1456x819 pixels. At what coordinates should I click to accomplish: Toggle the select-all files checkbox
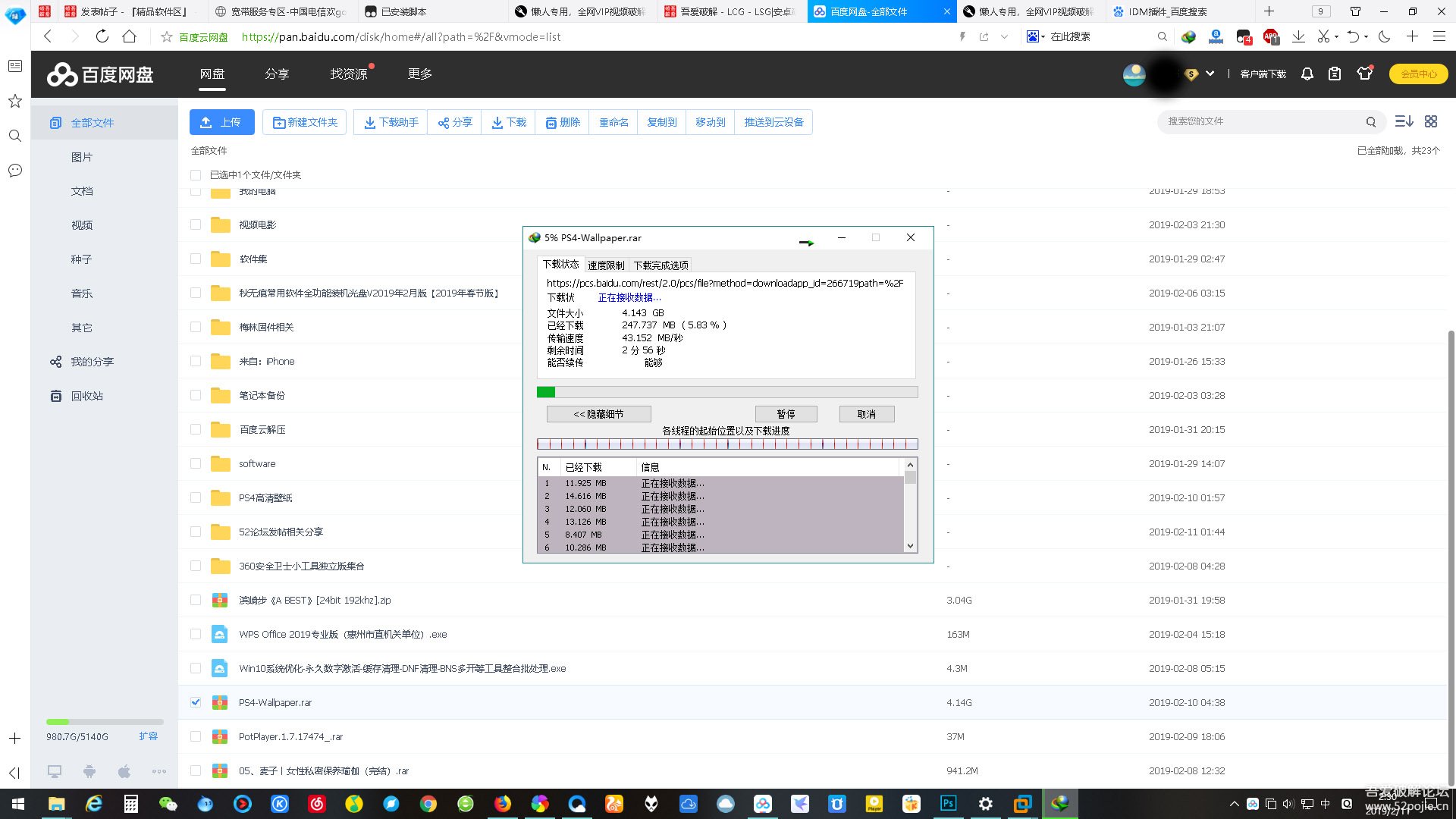click(x=196, y=175)
